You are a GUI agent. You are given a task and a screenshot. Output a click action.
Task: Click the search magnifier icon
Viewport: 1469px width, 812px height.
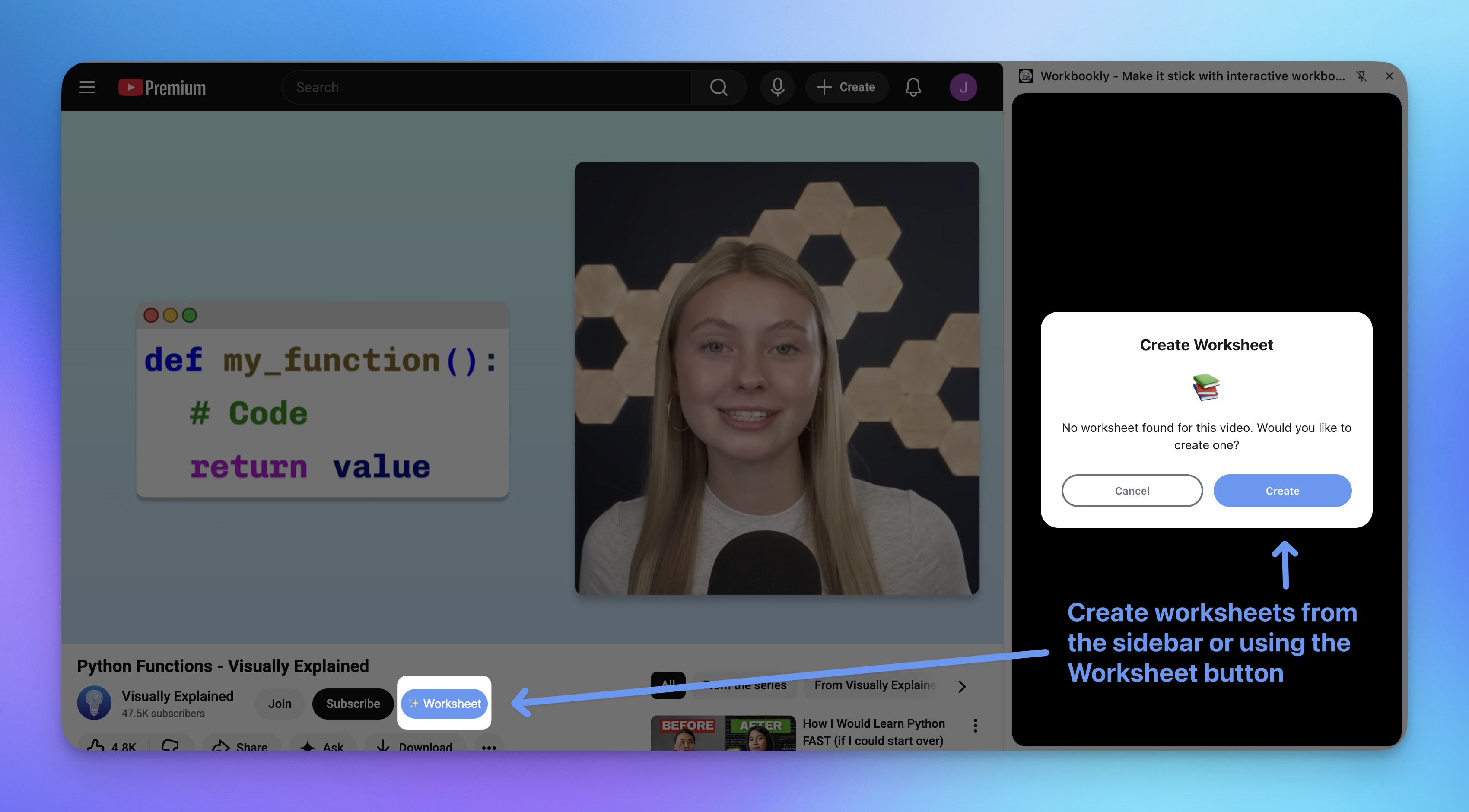(718, 87)
